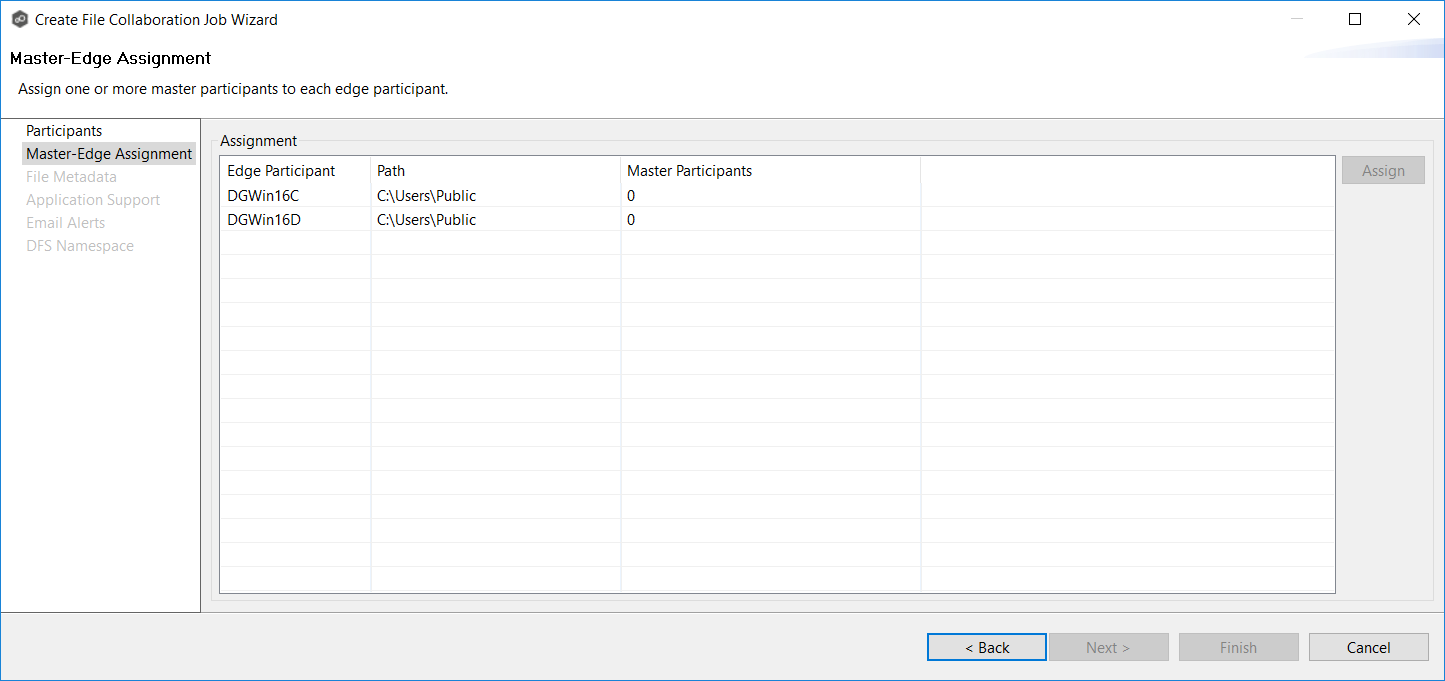Select the DGWin16C edge participant row
Screen dimensions: 1445x681
pos(263,196)
